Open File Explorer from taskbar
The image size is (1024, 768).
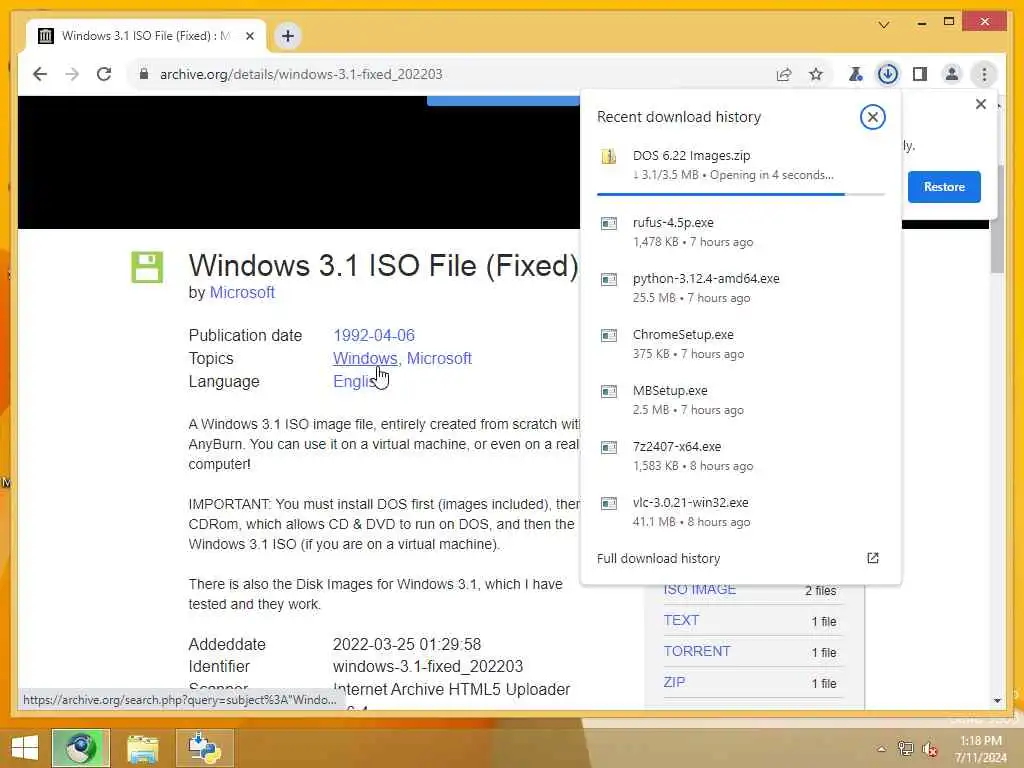(x=143, y=749)
